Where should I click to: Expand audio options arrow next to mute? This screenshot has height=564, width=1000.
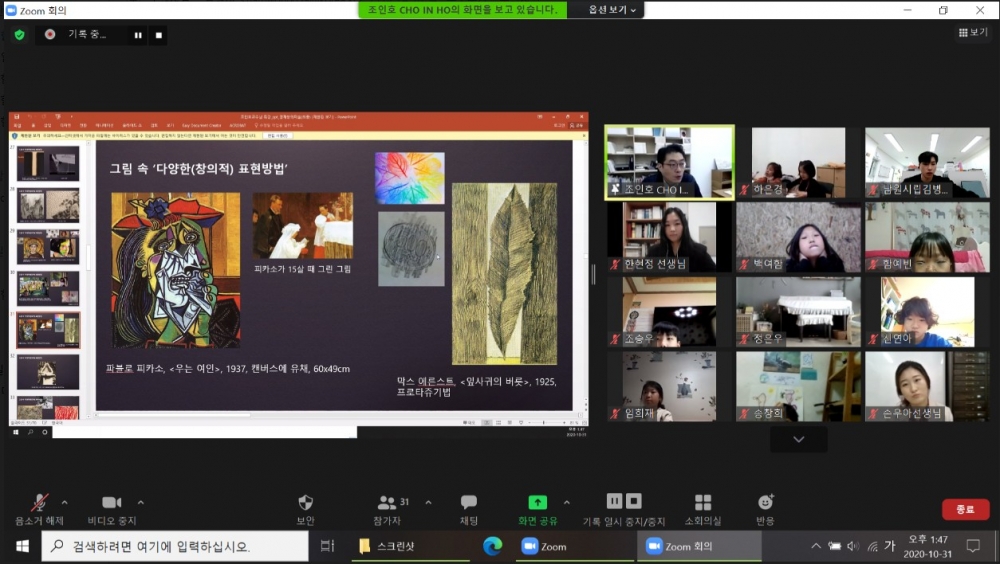[x=64, y=503]
